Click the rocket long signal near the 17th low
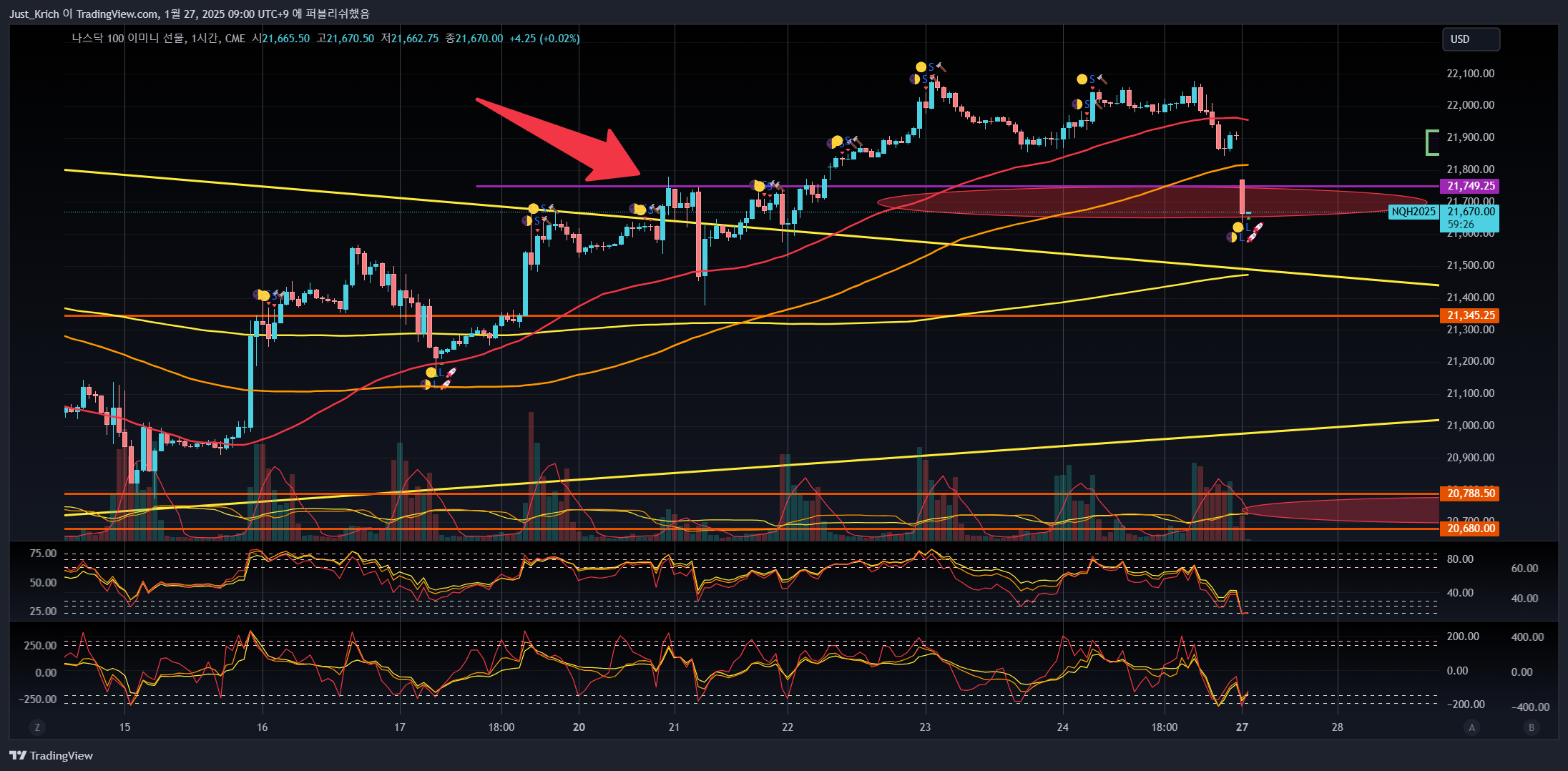Image resolution: width=1568 pixels, height=771 pixels. coord(448,378)
